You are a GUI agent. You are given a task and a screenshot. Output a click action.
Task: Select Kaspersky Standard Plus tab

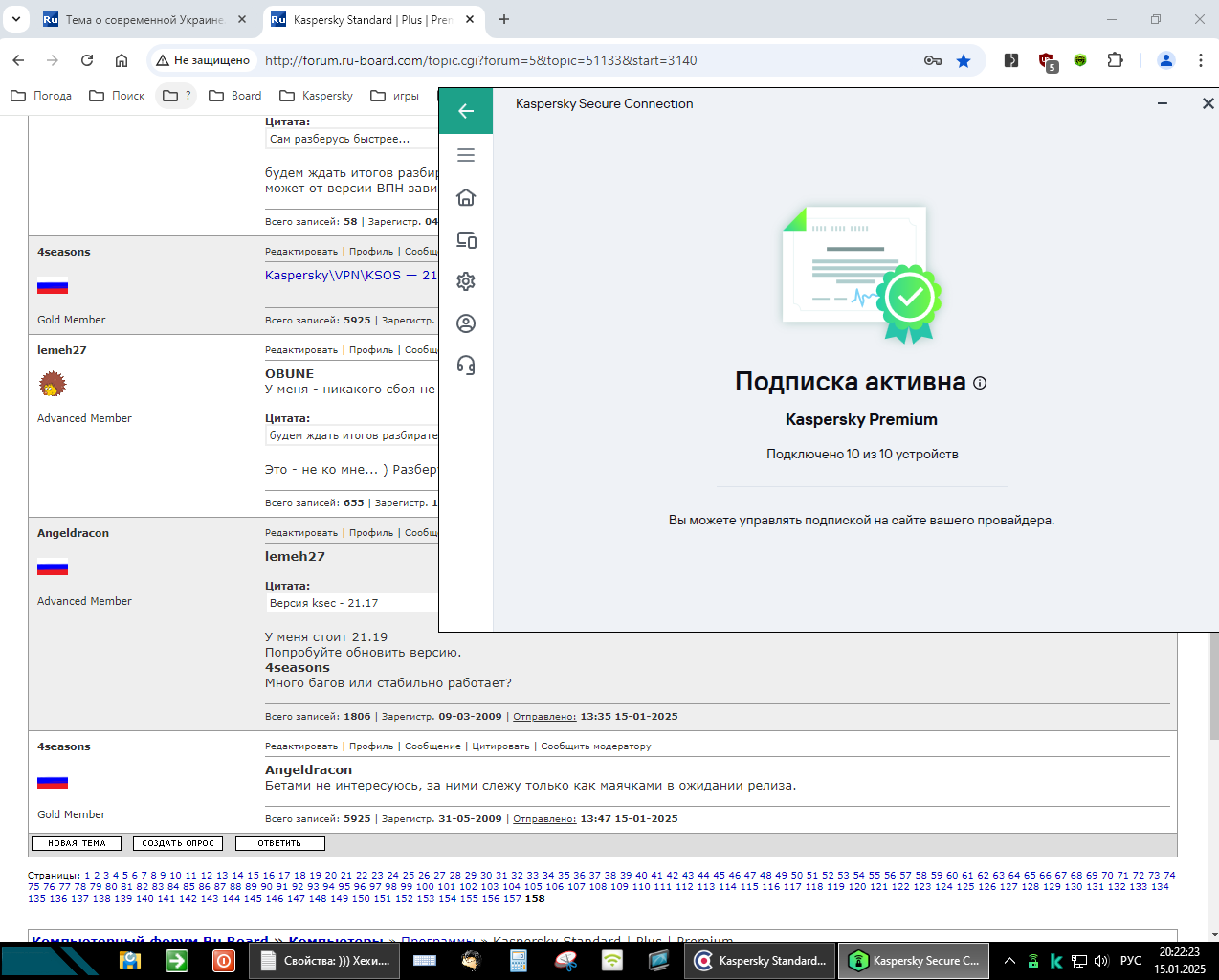coord(371,19)
